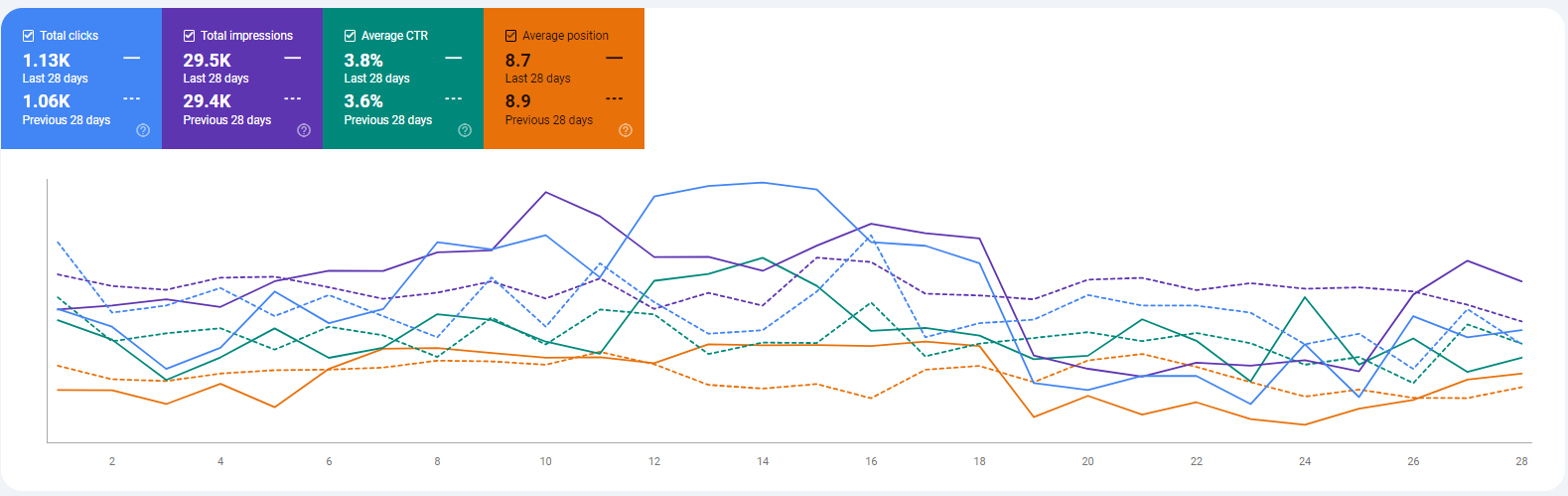Open help icon on Average position card
The width and height of the screenshot is (1568, 496).
[x=626, y=130]
